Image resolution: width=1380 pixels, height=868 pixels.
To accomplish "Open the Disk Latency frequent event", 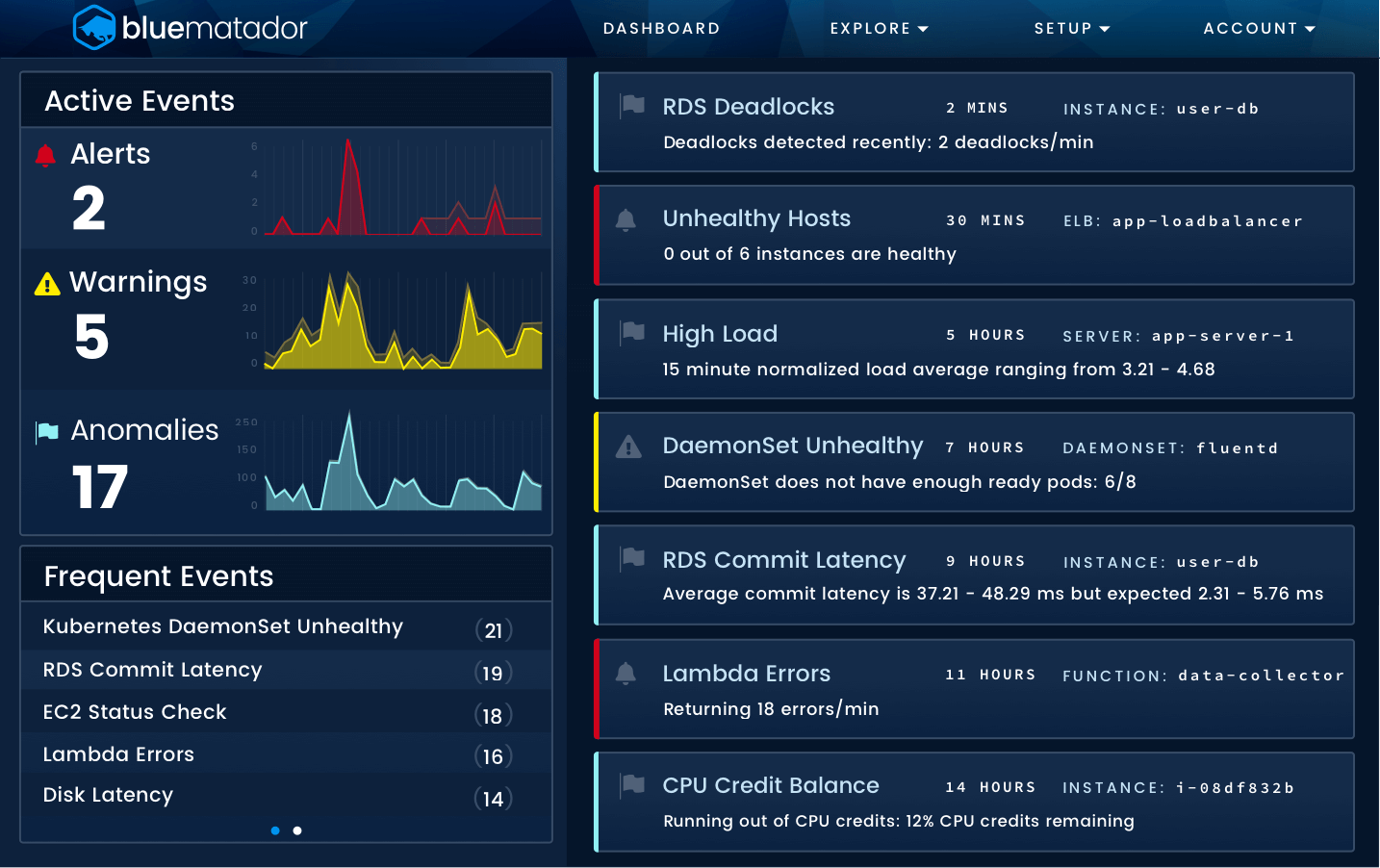I will point(108,795).
